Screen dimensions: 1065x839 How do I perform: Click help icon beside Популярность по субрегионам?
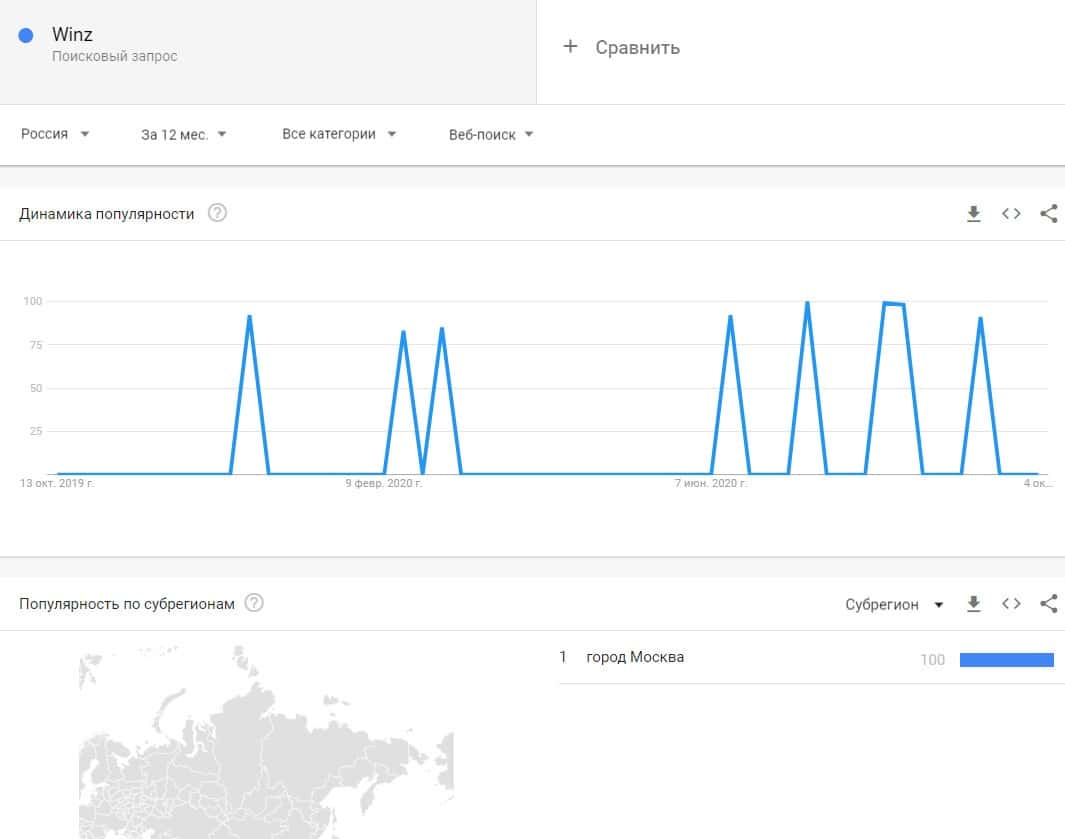point(254,603)
